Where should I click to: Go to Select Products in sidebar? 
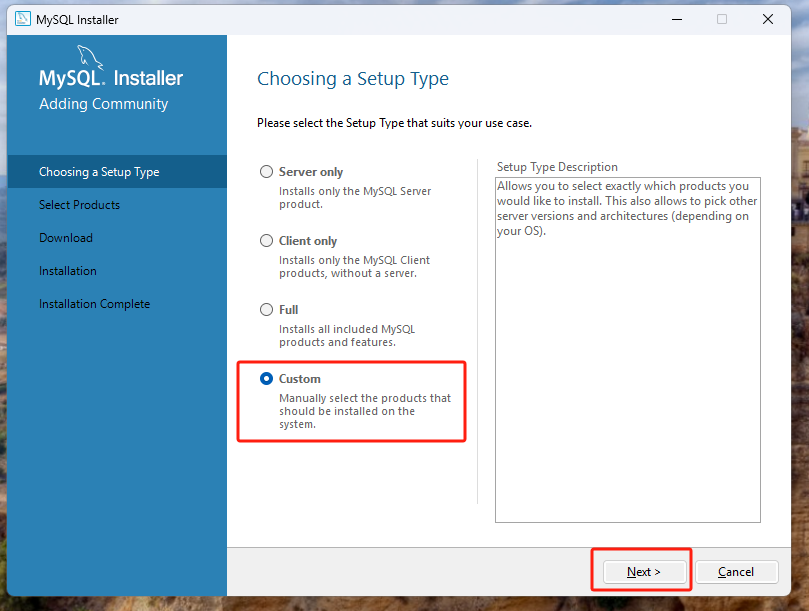(79, 205)
